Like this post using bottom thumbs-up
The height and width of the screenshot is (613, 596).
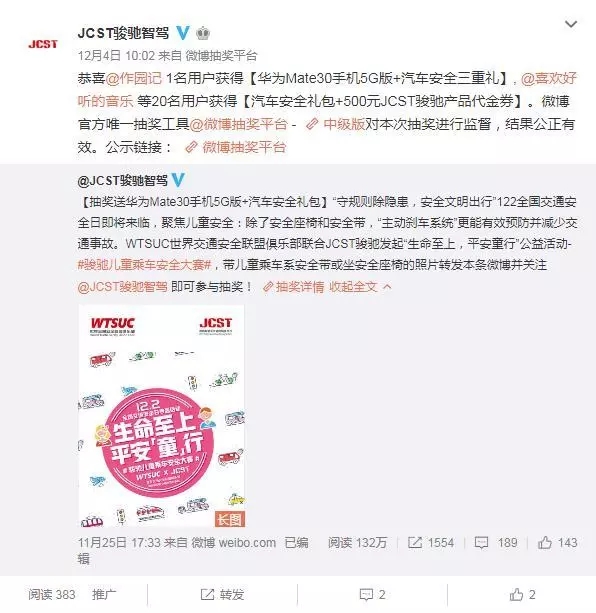tap(523, 595)
